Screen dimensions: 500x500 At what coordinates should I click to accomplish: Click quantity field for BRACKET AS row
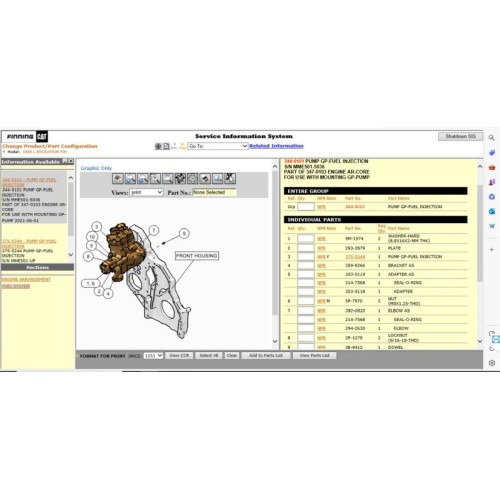point(306,265)
